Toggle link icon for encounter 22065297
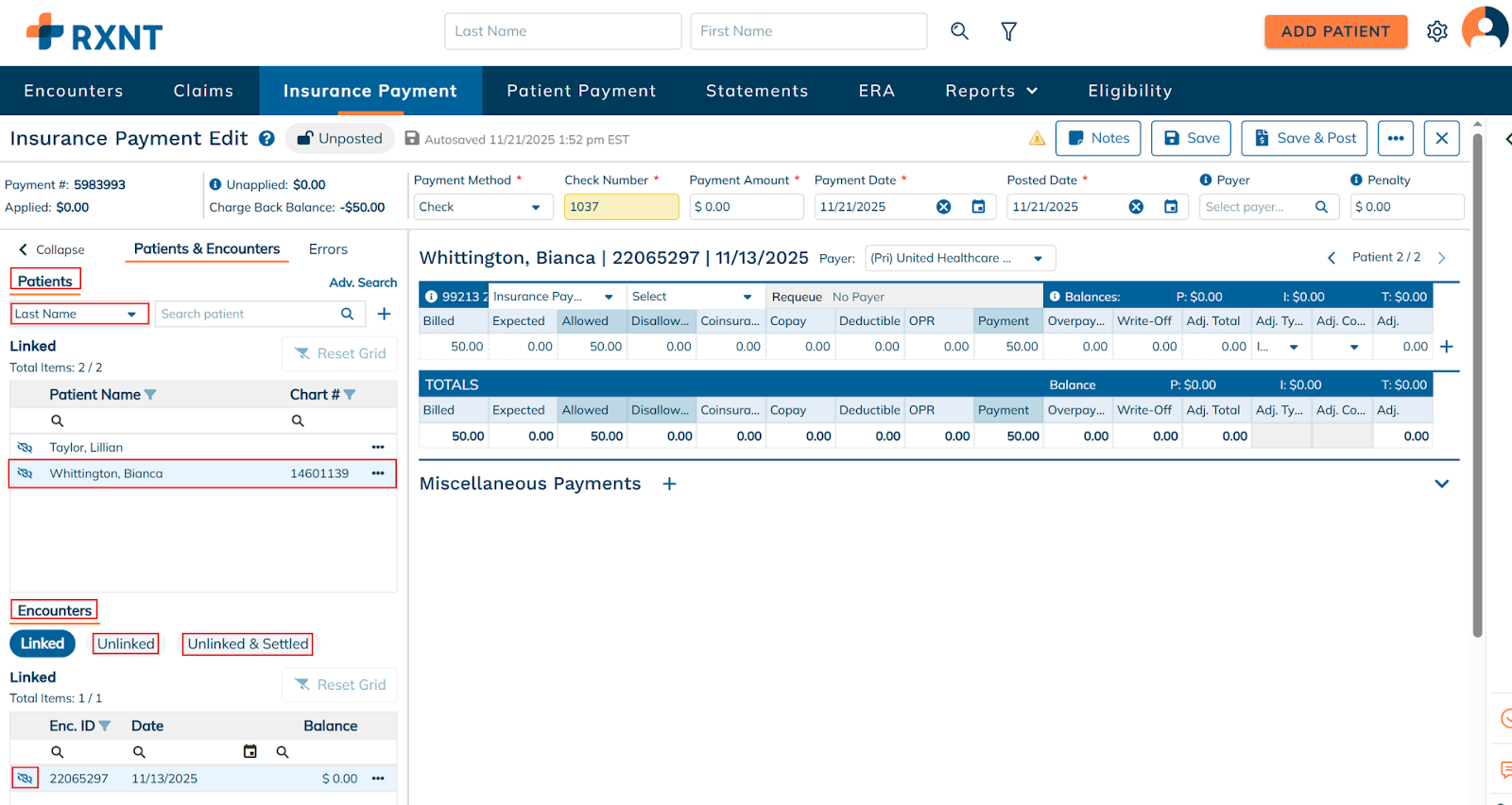 pyautogui.click(x=26, y=779)
